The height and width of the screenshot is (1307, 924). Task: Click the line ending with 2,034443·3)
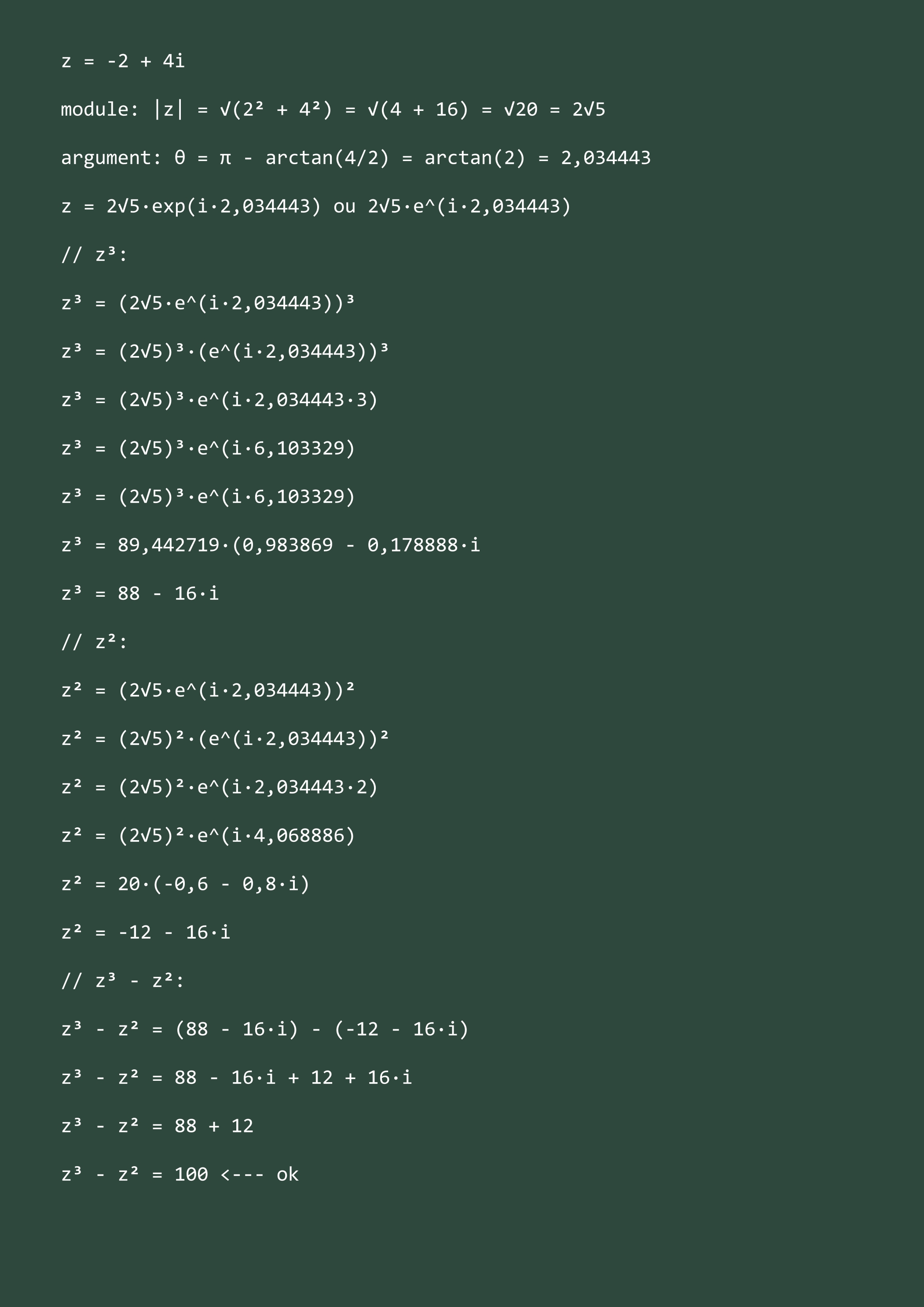click(219, 400)
